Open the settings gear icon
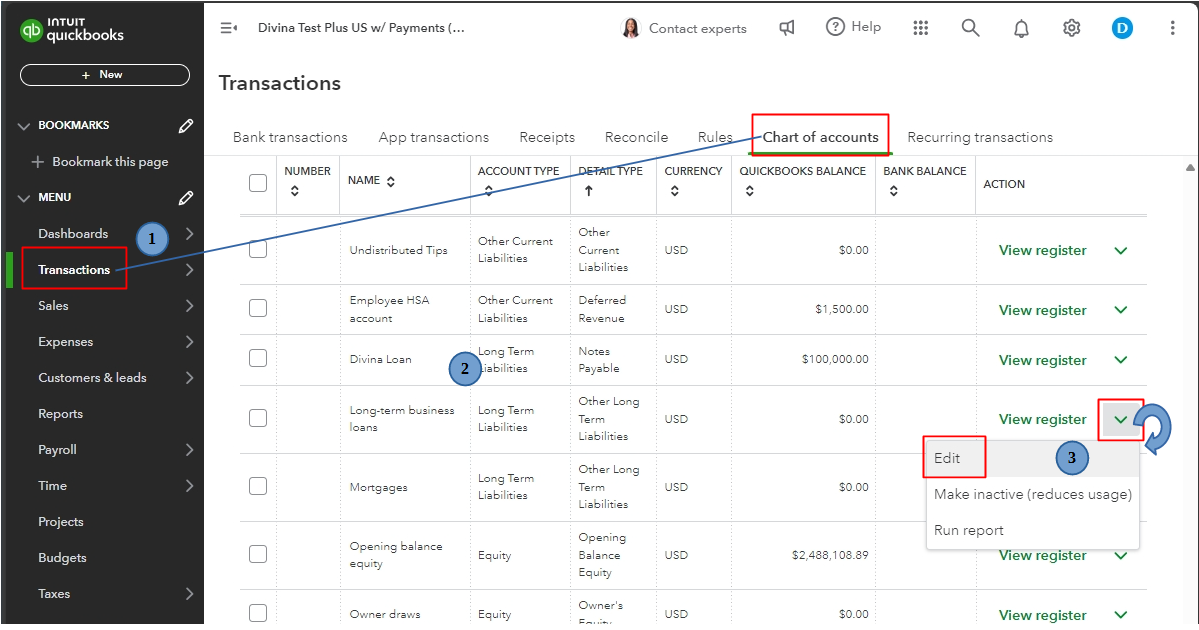This screenshot has width=1199, height=630. [1071, 28]
